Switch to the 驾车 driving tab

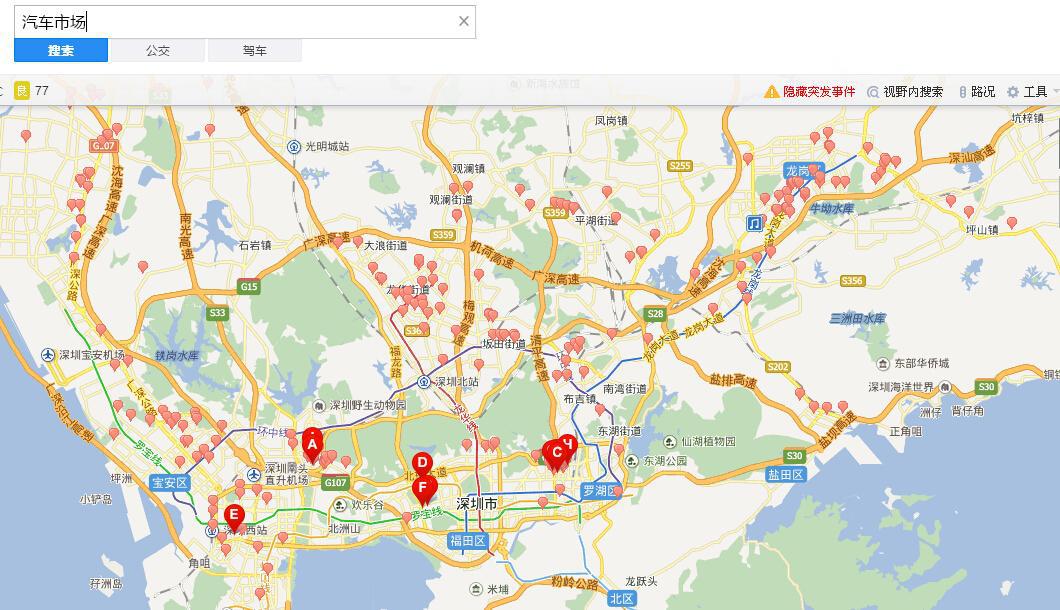click(x=254, y=50)
